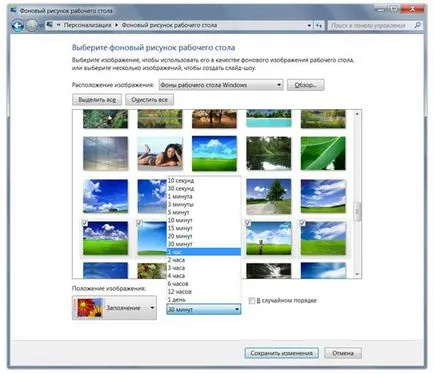This screenshot has height=374, width=434.
Task: Choose 1 день from the interval list
Action: tap(203, 299)
